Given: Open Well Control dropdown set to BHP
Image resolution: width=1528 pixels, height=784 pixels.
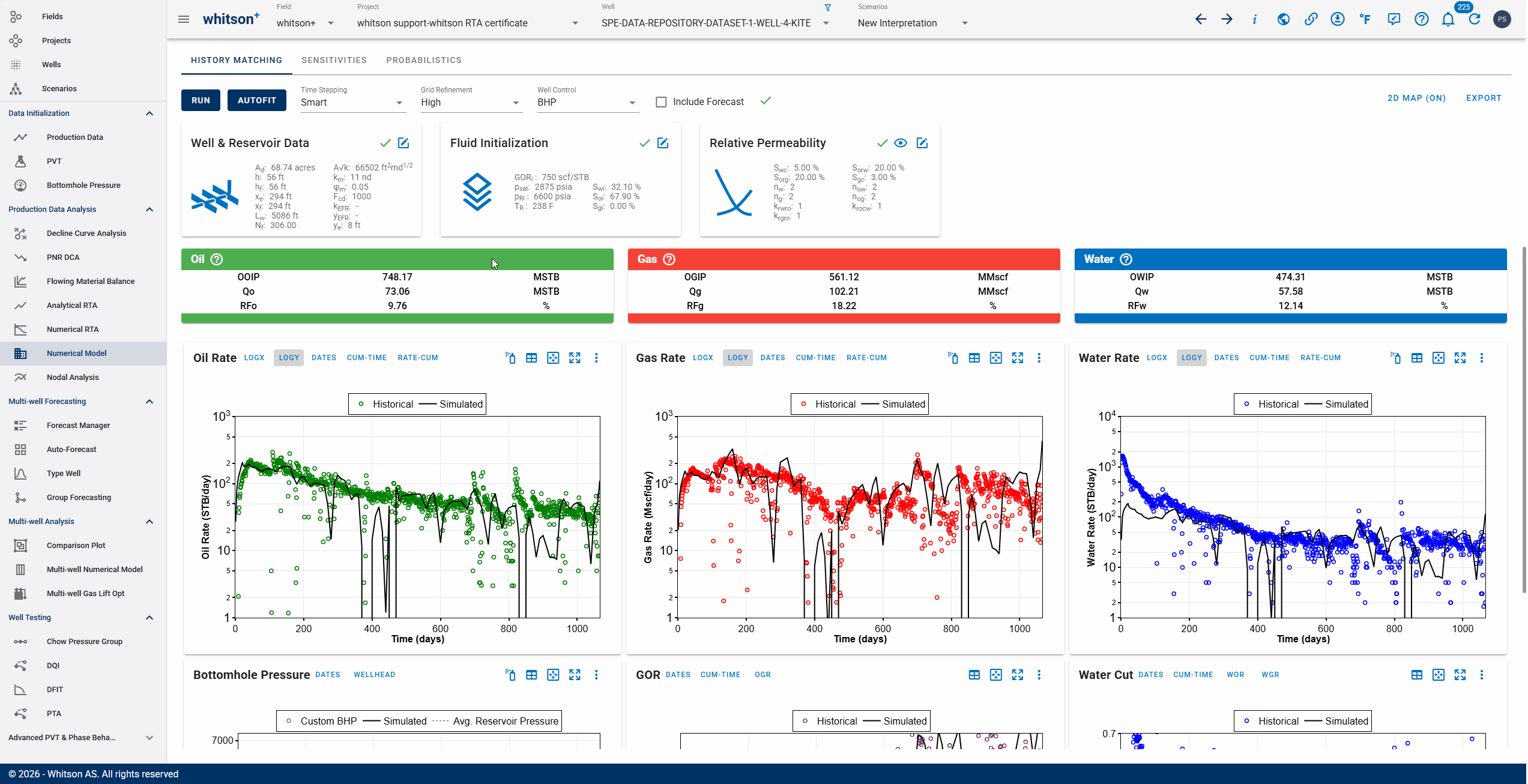Looking at the screenshot, I should point(587,102).
